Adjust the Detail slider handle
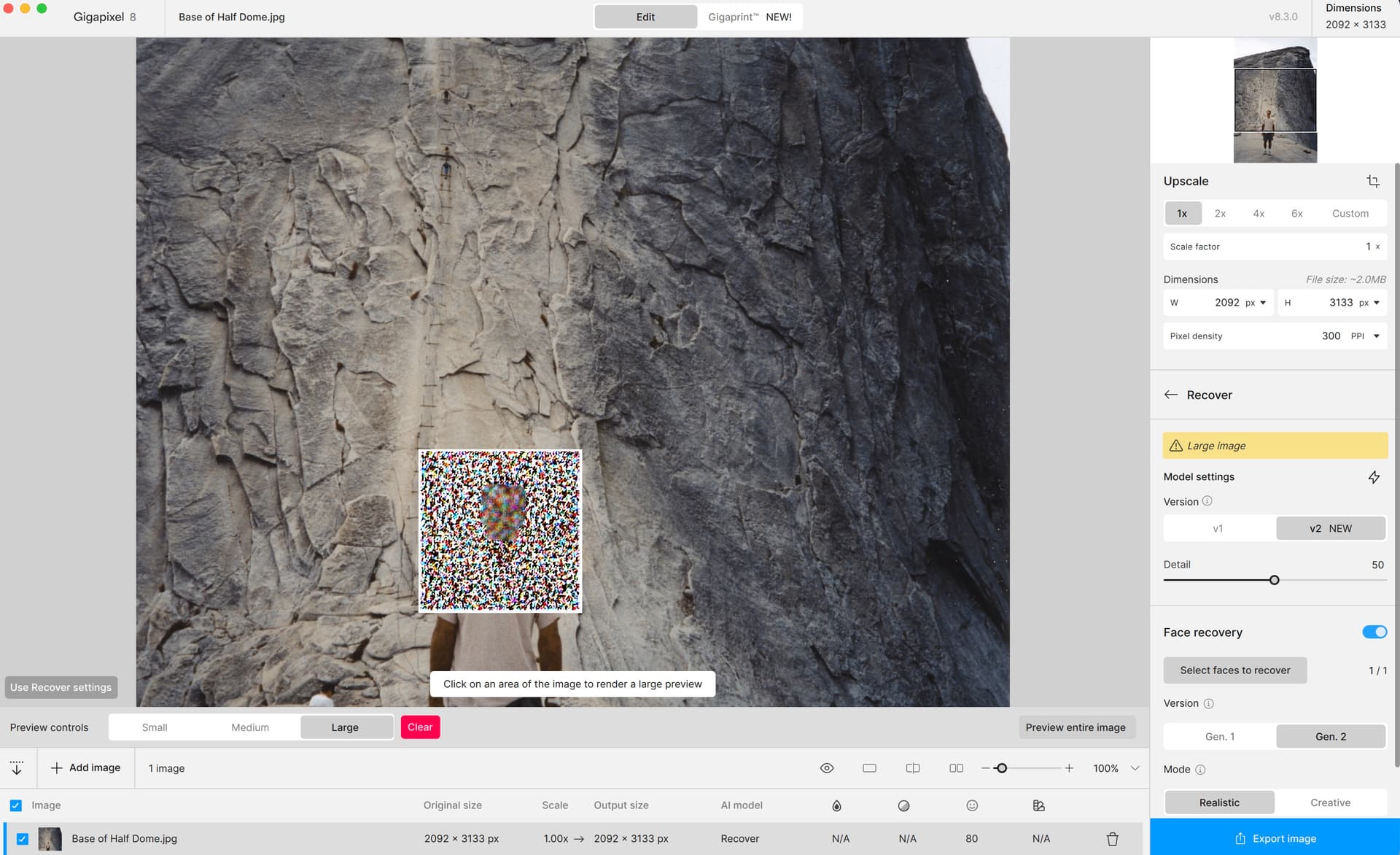Screen dimensions: 1400x855 tap(1274, 580)
